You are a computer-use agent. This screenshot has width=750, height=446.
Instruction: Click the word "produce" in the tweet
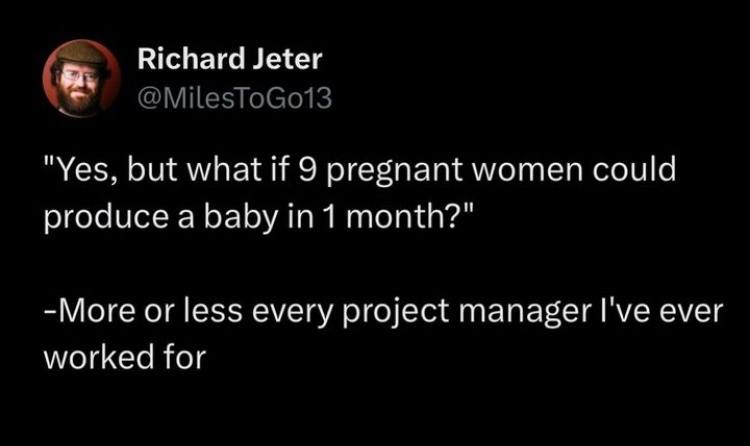(x=104, y=218)
